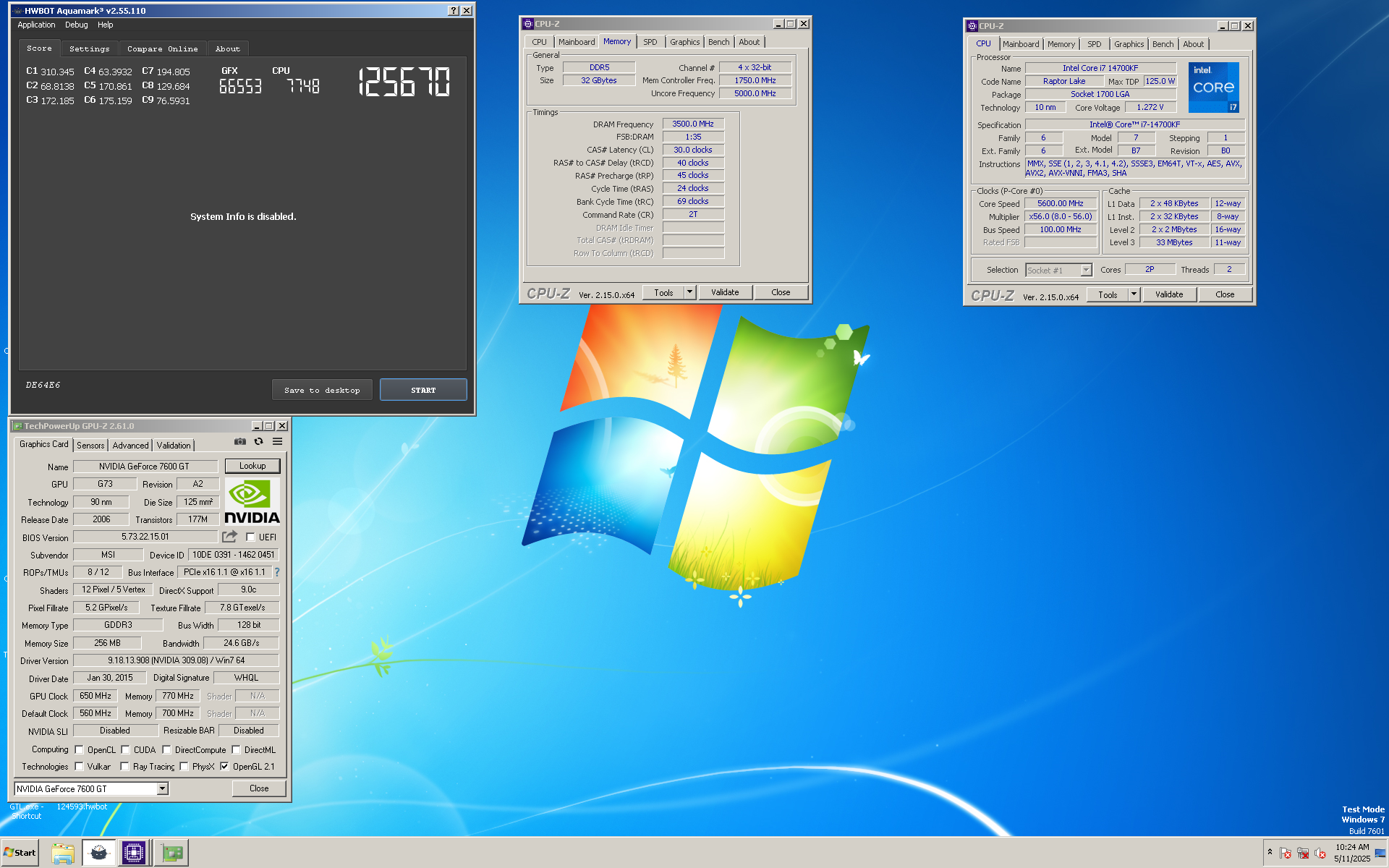Take a GPU-Z screenshot with the camera icon
This screenshot has width=1389, height=868.
(x=240, y=441)
